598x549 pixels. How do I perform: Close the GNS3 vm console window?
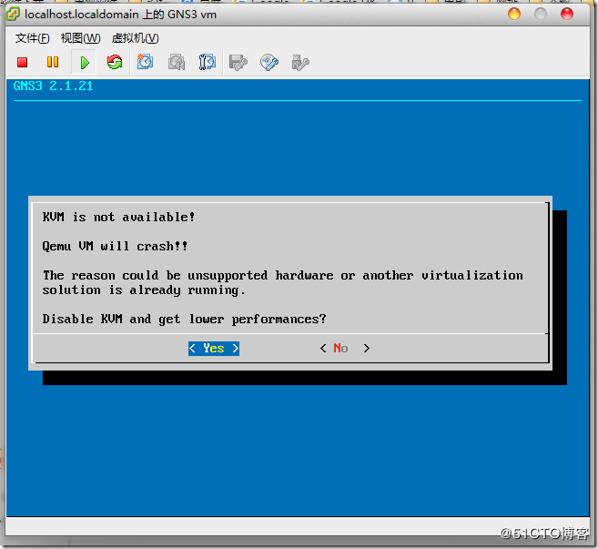coord(567,14)
